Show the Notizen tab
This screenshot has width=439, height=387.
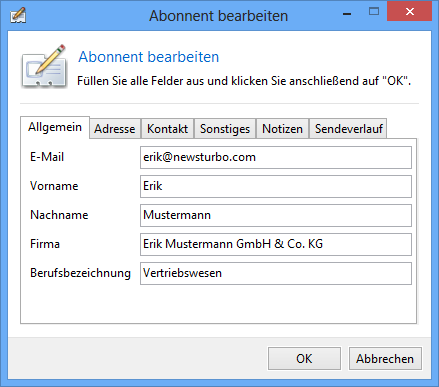[x=282, y=129]
